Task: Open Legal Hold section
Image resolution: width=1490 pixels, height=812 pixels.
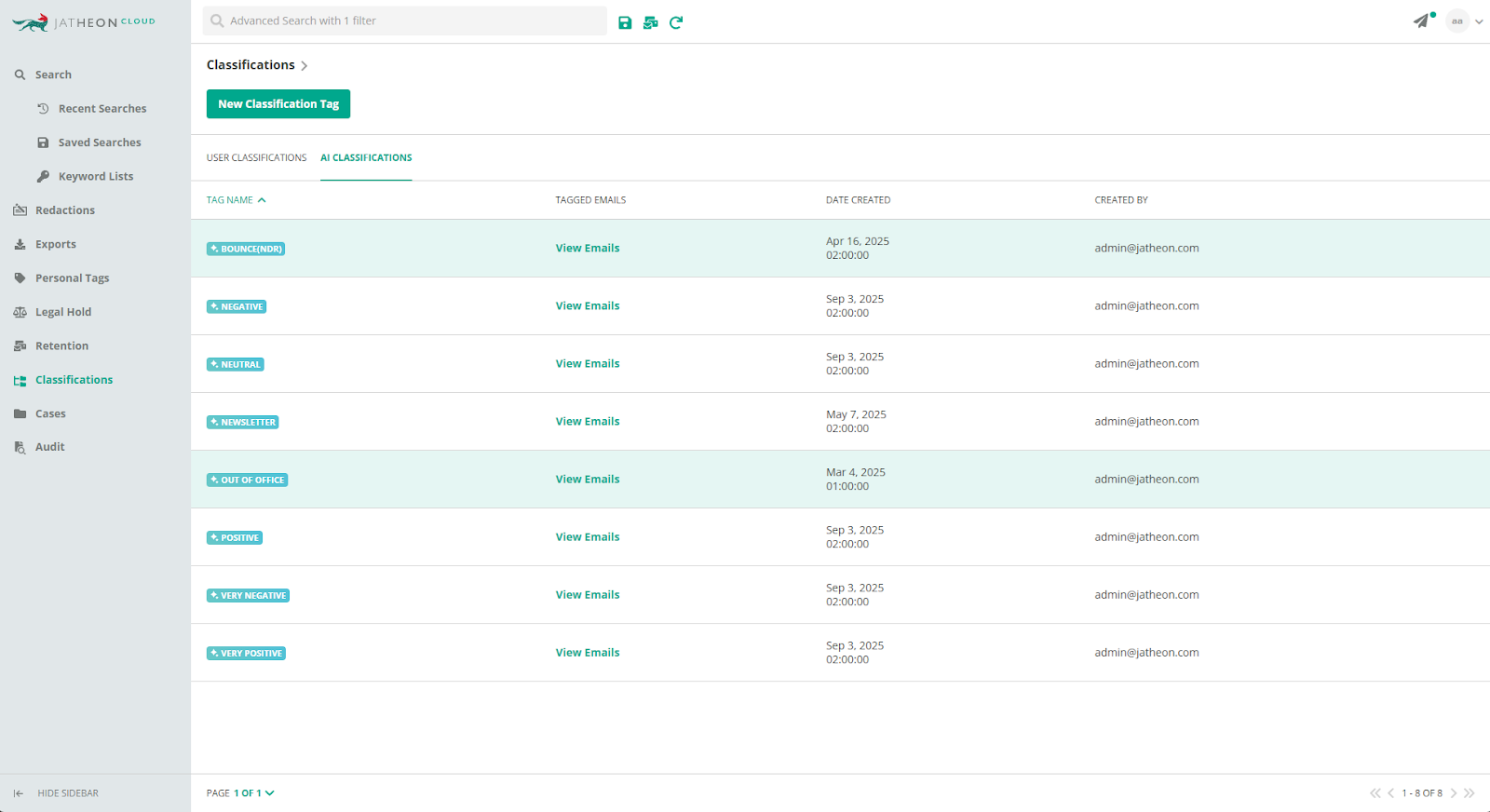Action: point(62,312)
